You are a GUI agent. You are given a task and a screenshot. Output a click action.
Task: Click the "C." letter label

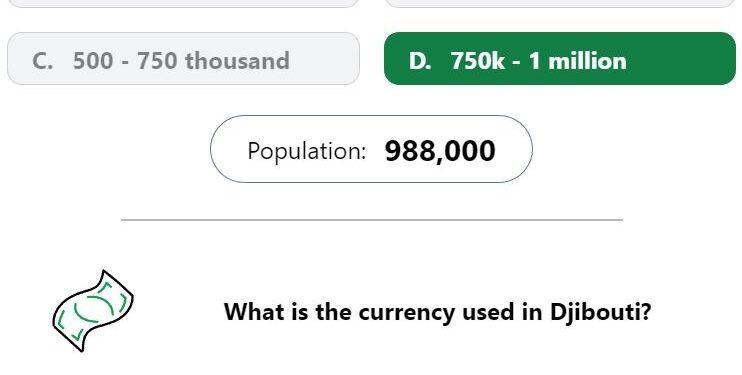42,61
